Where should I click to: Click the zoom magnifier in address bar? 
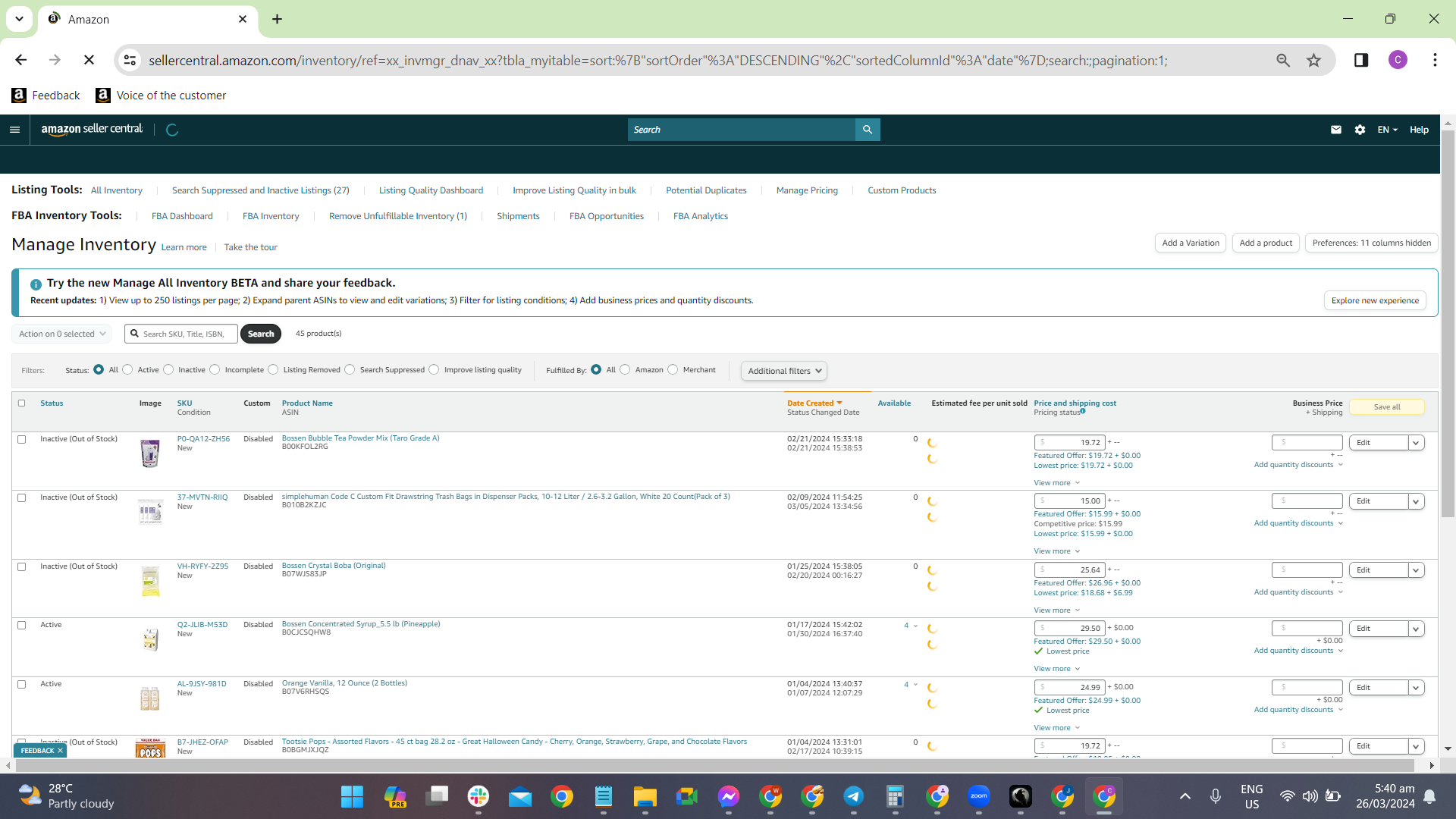pos(1283,60)
